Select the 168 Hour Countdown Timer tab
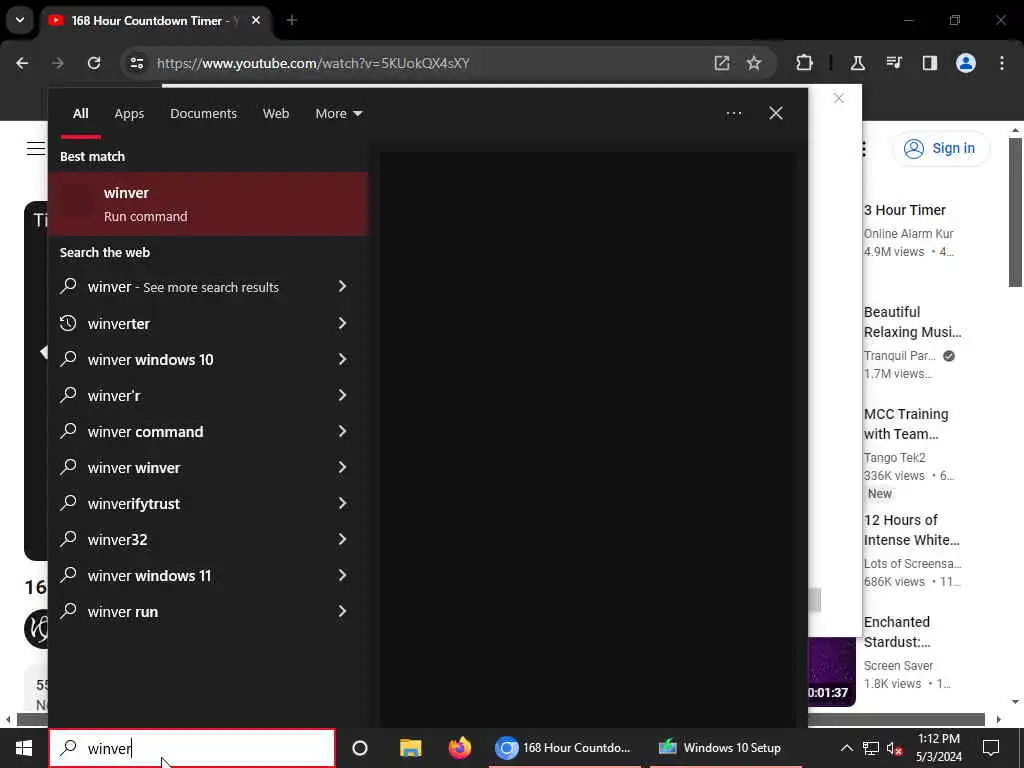The width and height of the screenshot is (1024, 768). click(155, 20)
